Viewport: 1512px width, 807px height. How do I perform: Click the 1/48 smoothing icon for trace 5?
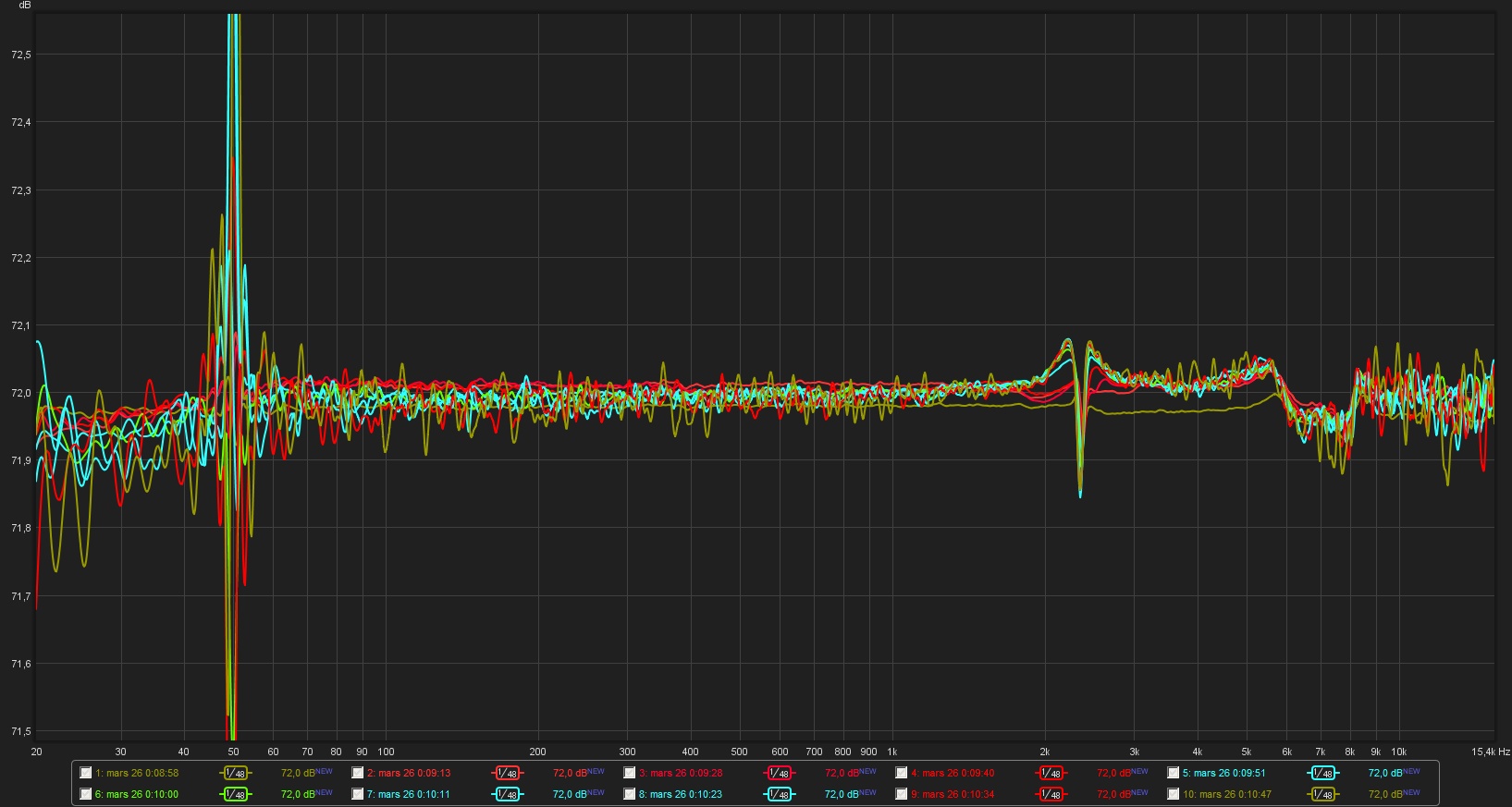click(x=1322, y=773)
